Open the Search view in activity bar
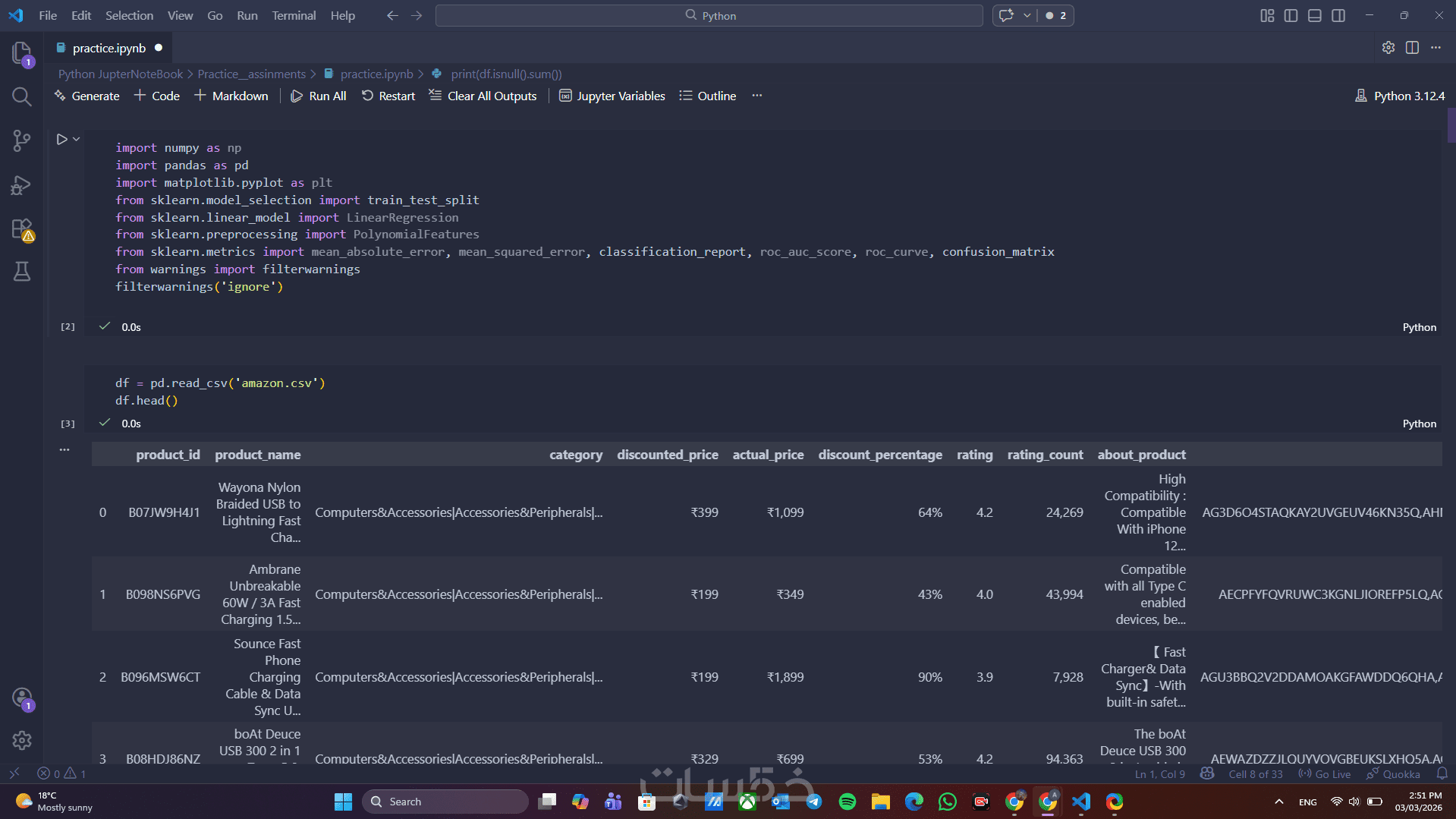 tap(21, 96)
